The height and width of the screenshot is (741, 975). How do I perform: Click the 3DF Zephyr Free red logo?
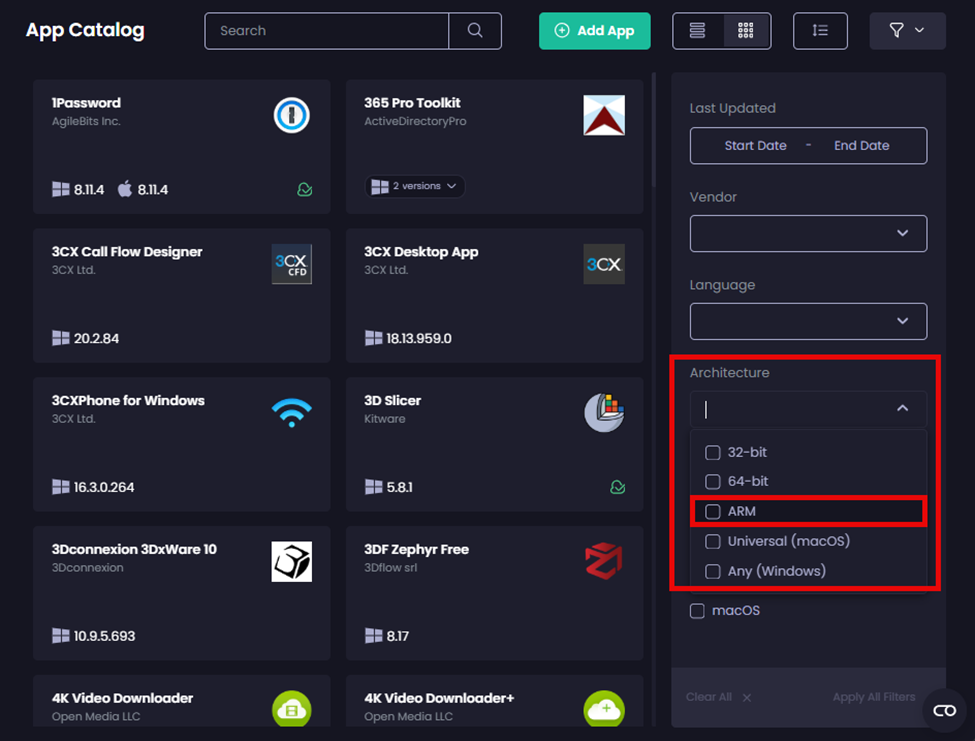603,561
